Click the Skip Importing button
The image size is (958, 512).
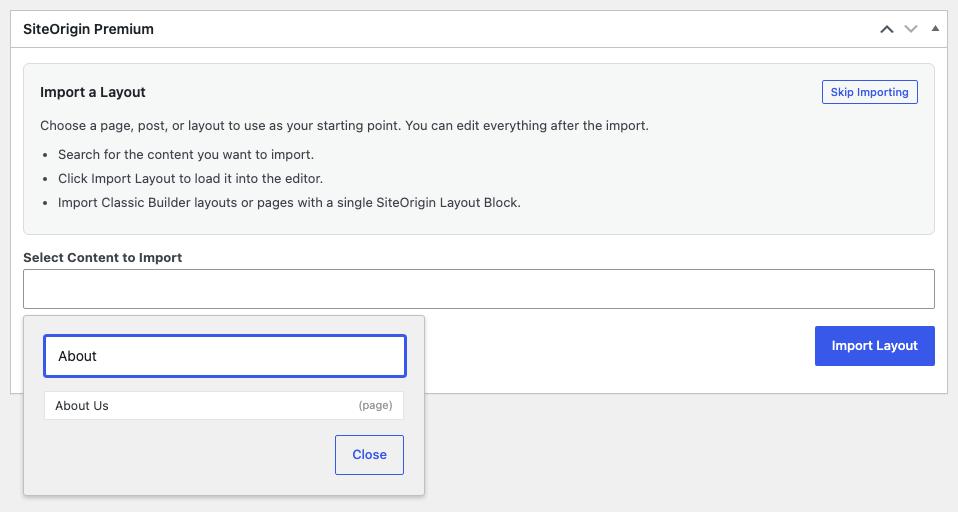pos(869,92)
